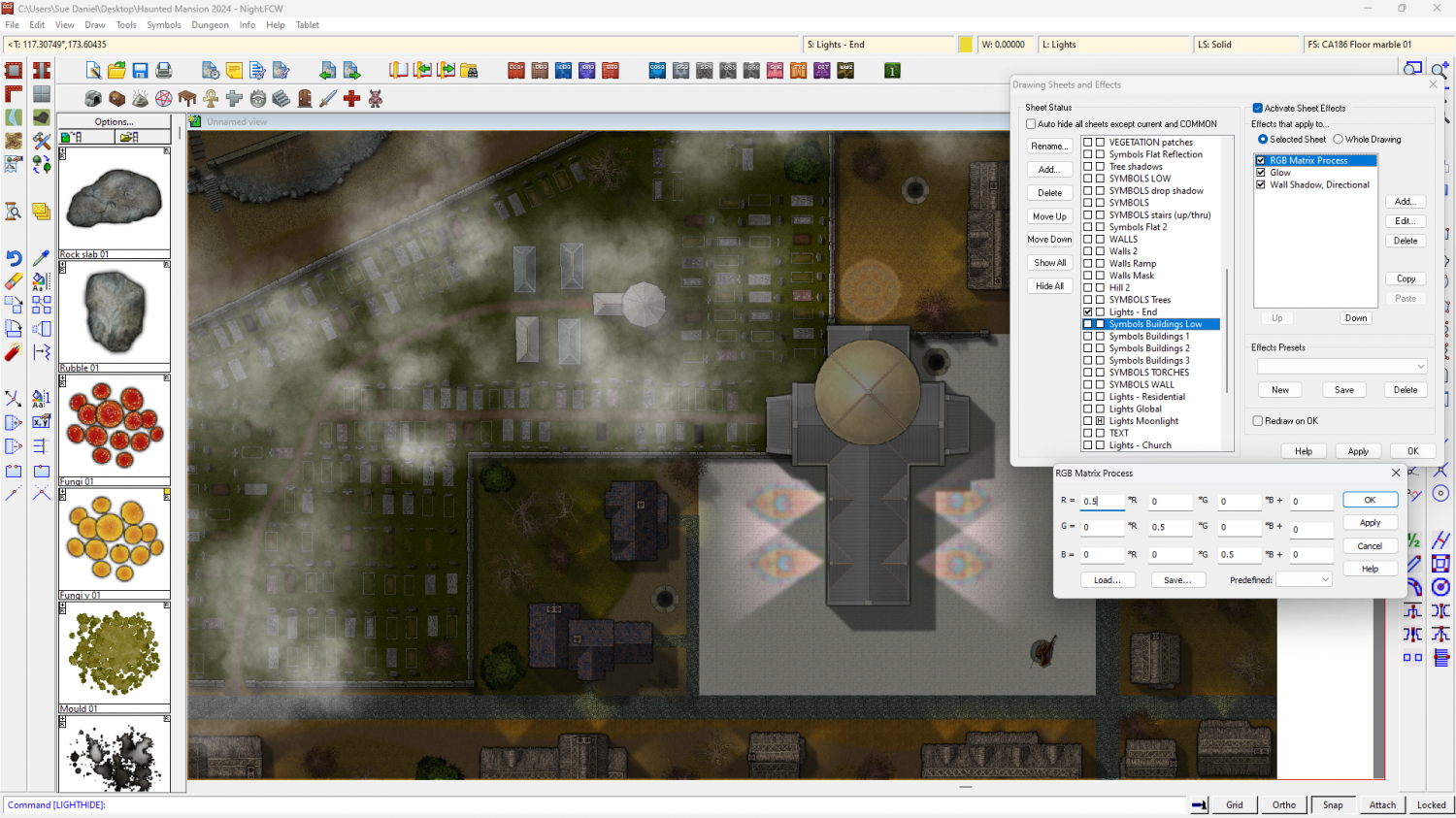
Task: Choose the Selected Sheet radio button
Action: point(1263,140)
